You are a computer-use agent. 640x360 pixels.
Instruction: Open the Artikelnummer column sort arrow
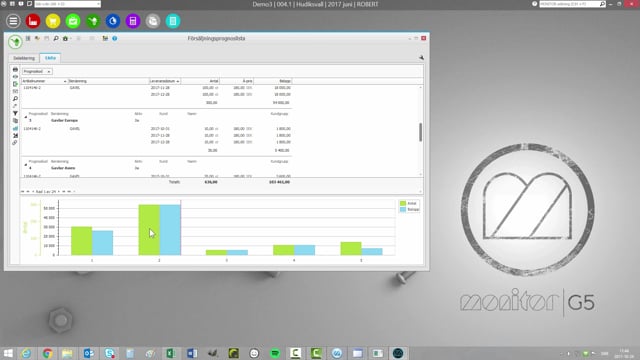(x=65, y=81)
